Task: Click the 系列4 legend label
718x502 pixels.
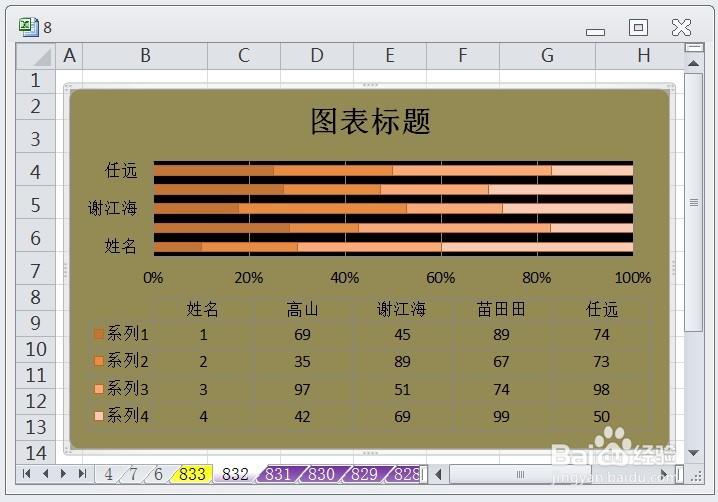Action: click(x=128, y=416)
